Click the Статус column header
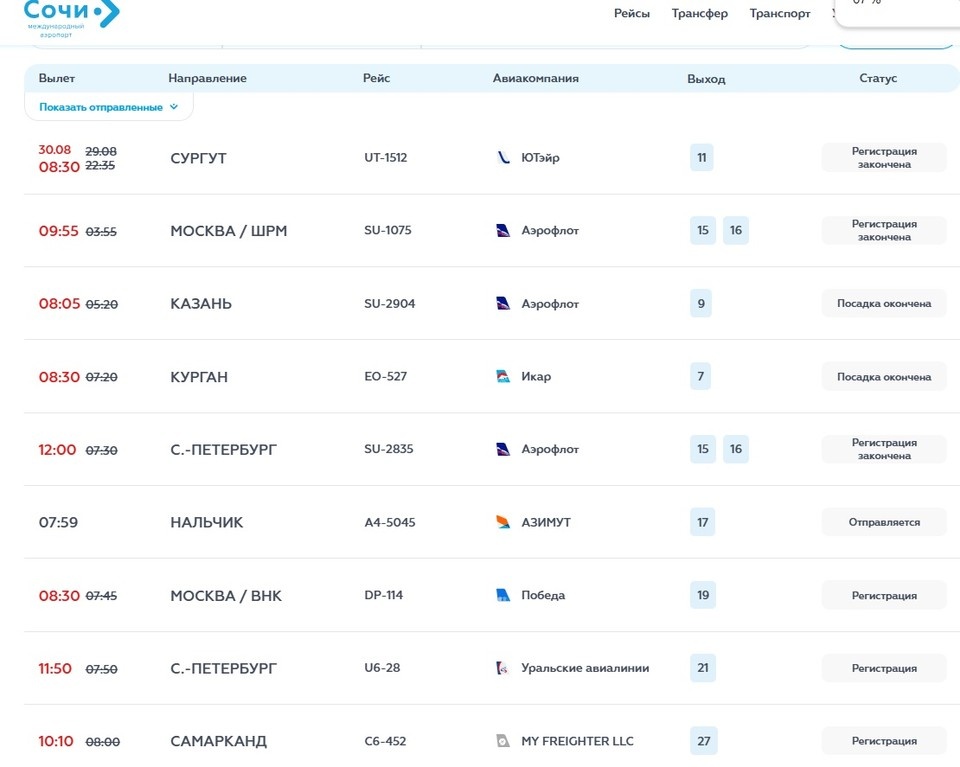The height and width of the screenshot is (767, 960). click(878, 78)
